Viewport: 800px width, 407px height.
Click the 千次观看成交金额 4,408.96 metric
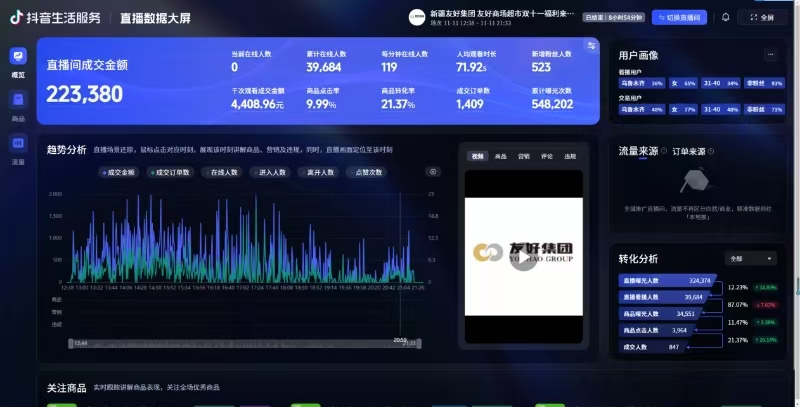tap(258, 98)
